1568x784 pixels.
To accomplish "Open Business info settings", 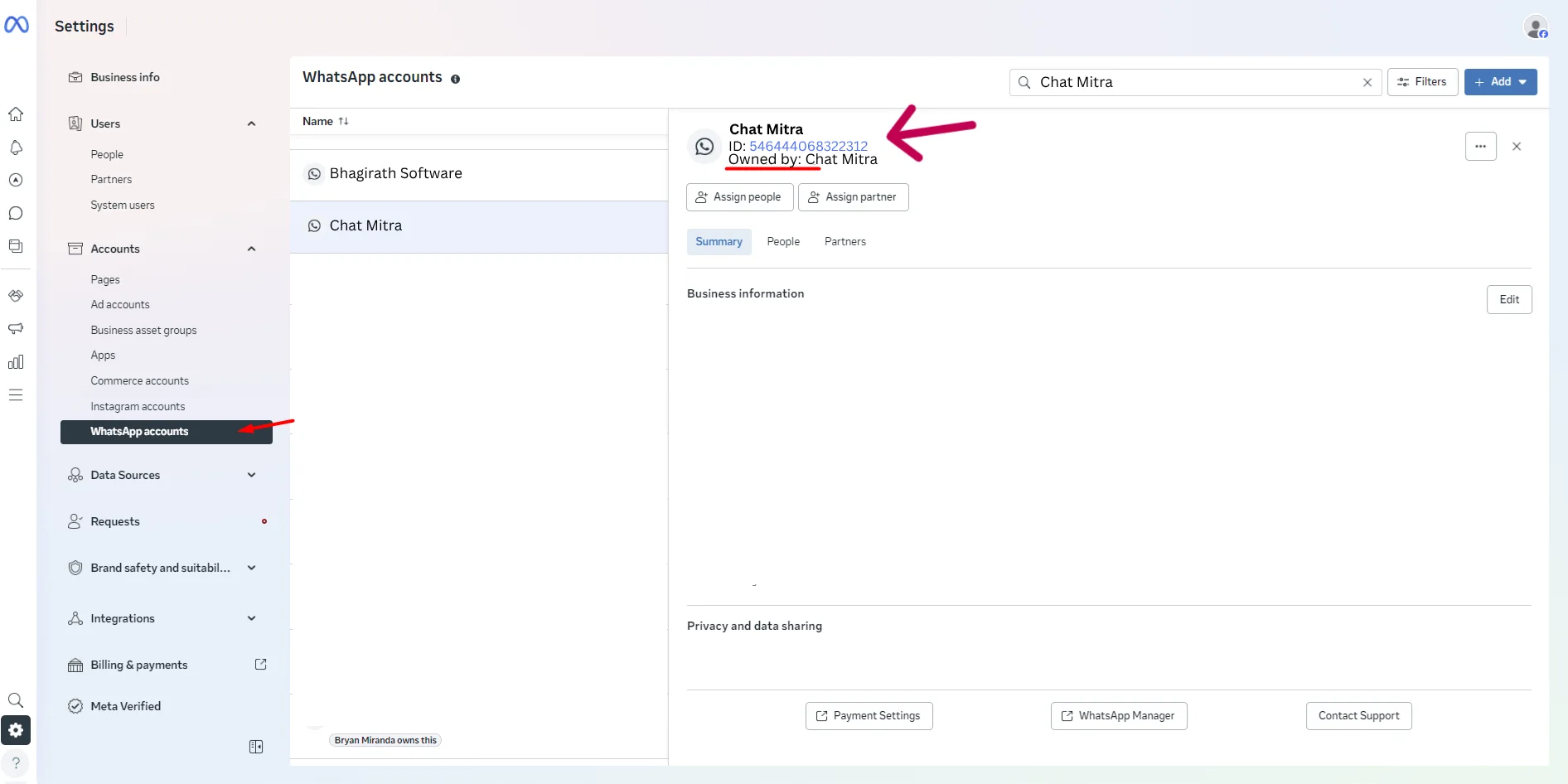I will (x=125, y=77).
